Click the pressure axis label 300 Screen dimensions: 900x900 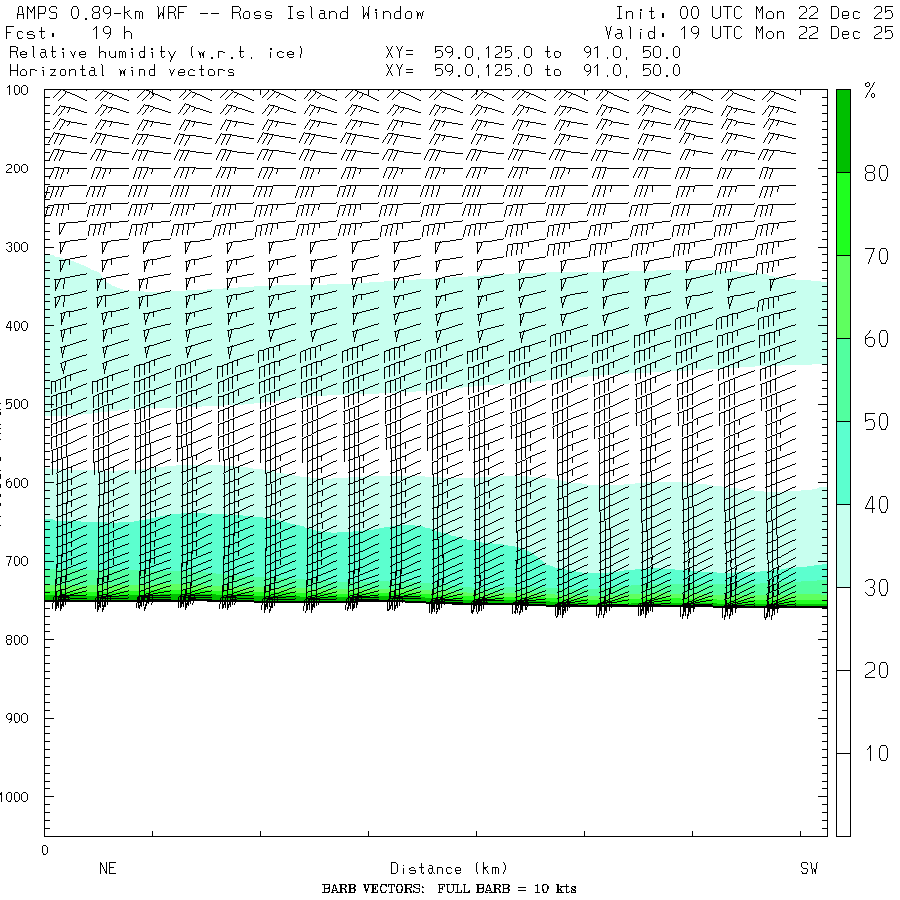pos(17,247)
